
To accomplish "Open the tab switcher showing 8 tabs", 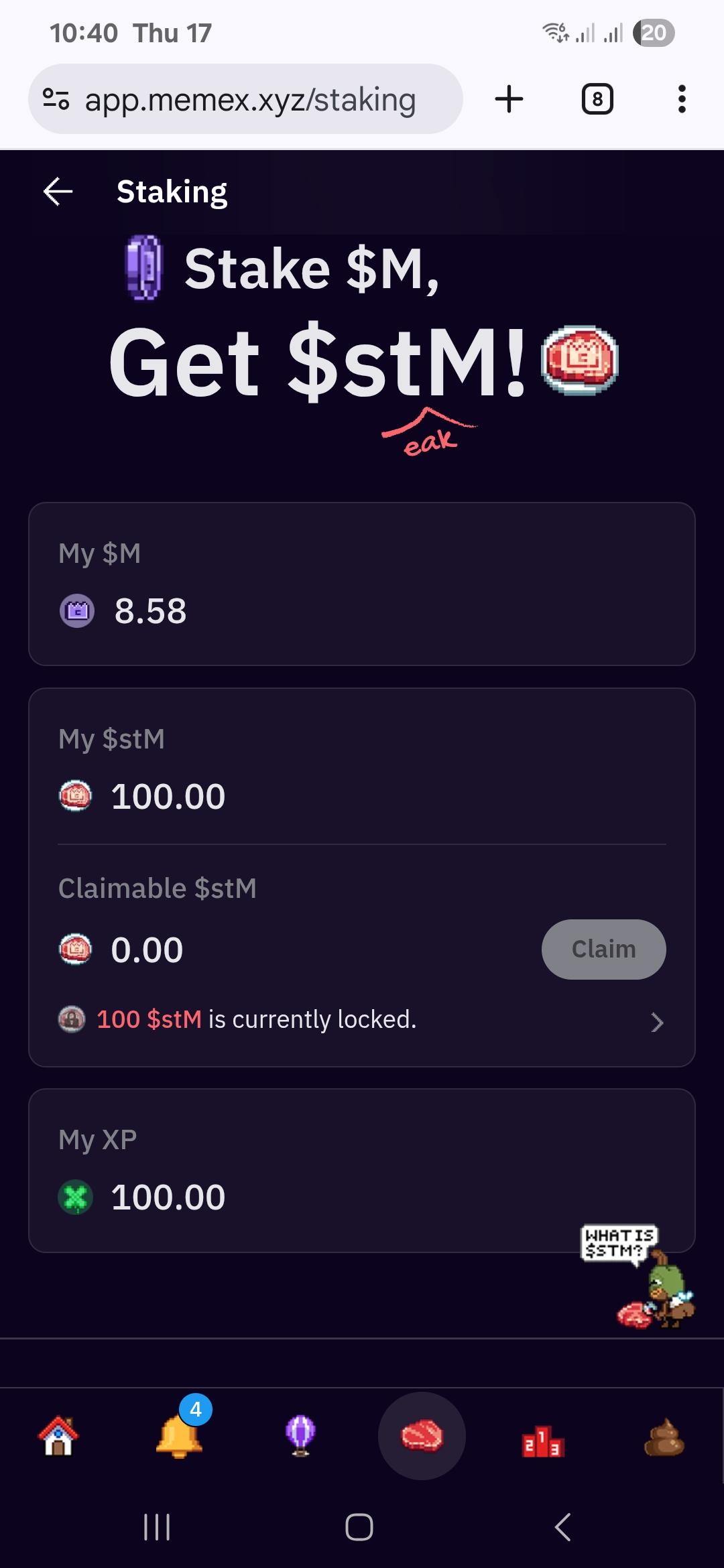I will pos(597,99).
